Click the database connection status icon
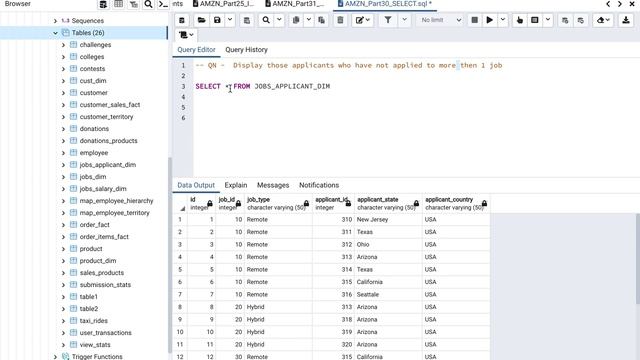This screenshot has height=360, width=640. [x=182, y=20]
